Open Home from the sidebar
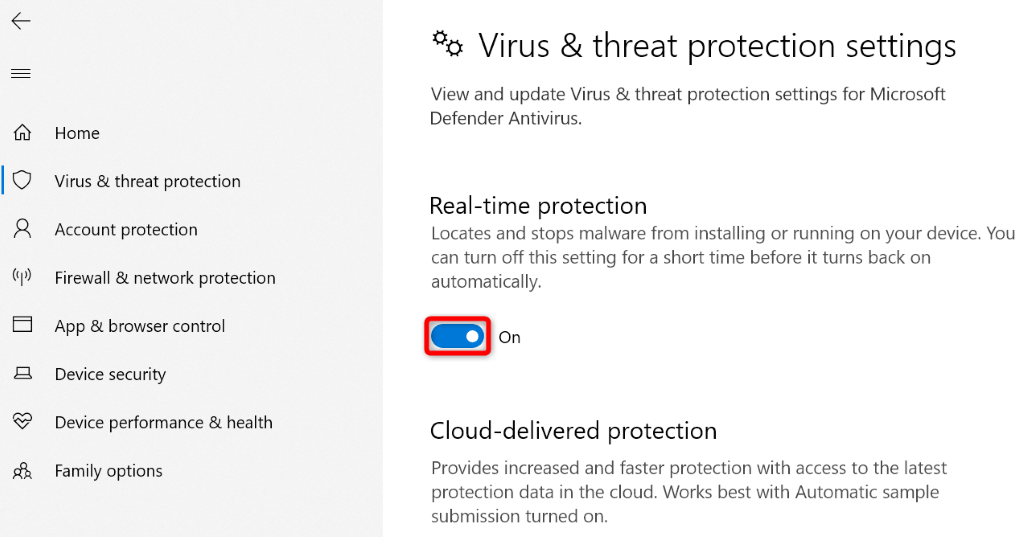Image resolution: width=1024 pixels, height=537 pixels. coord(77,133)
